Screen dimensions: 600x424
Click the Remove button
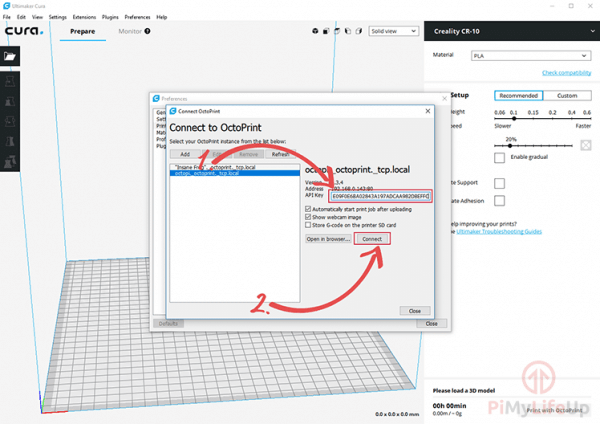(249, 154)
